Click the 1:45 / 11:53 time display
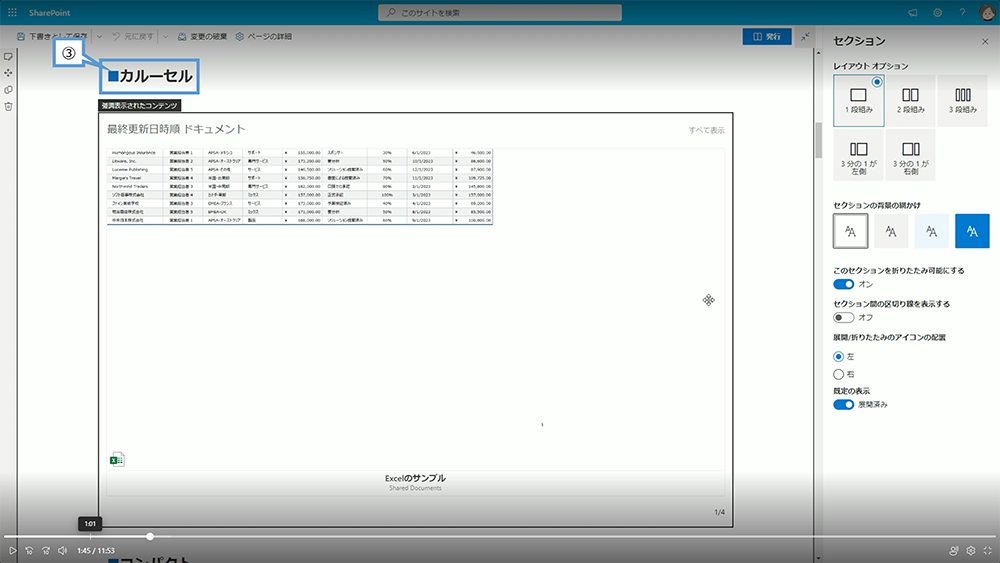Image resolution: width=1000 pixels, height=563 pixels. (x=96, y=550)
